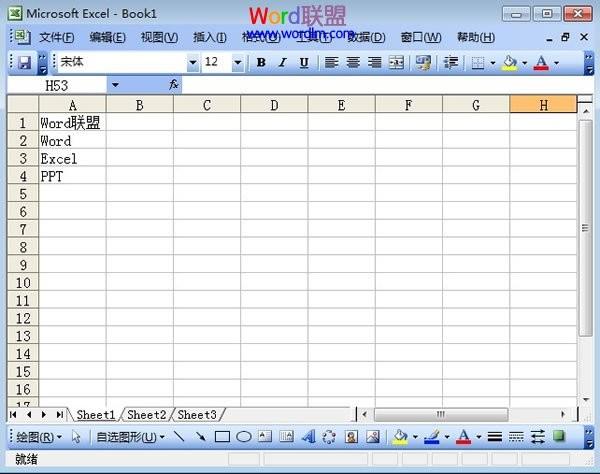Image resolution: width=600 pixels, height=474 pixels.
Task: Open the 数据(D) menu
Action: (x=367, y=37)
